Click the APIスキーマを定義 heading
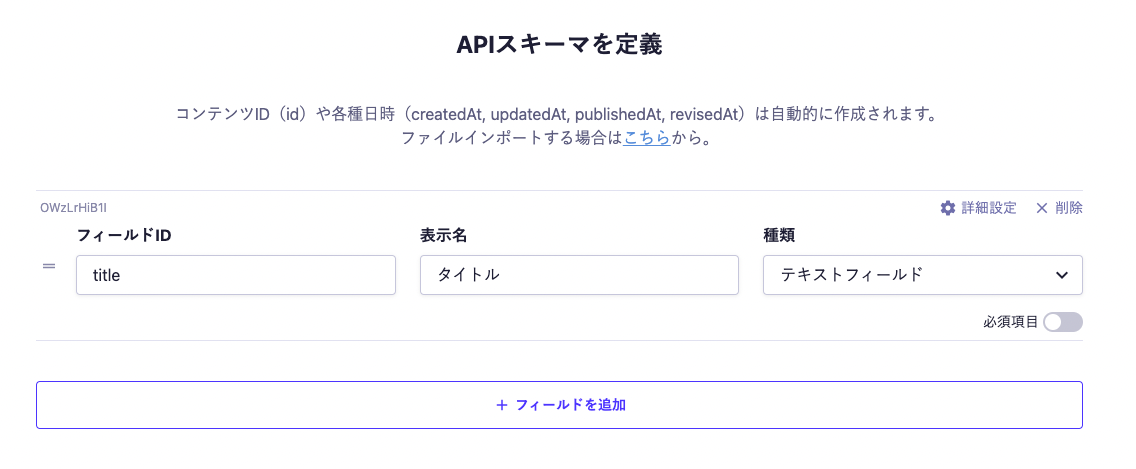The height and width of the screenshot is (469, 1136). pyautogui.click(x=559, y=45)
